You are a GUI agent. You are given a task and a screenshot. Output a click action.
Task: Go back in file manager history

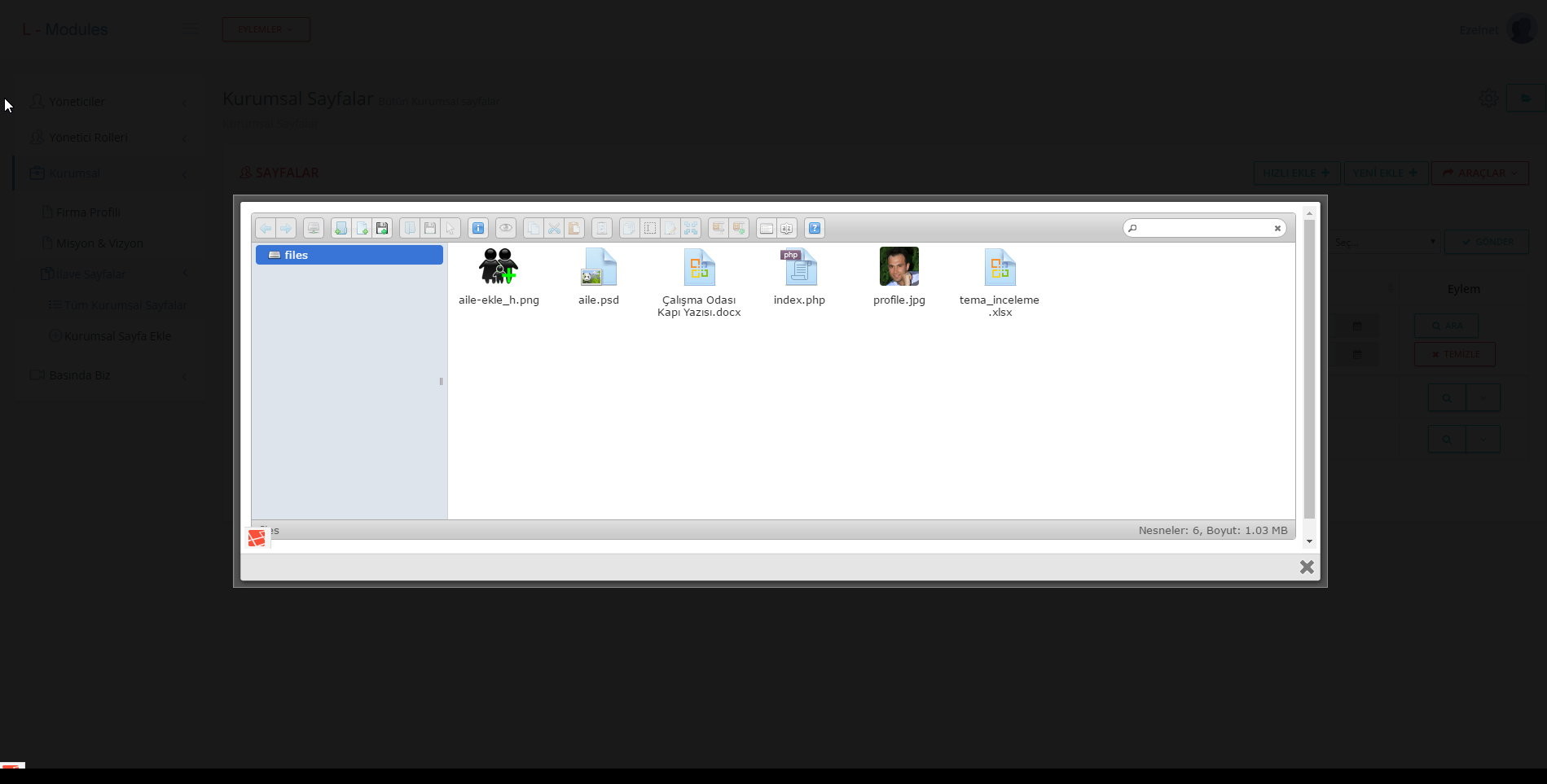click(x=266, y=228)
